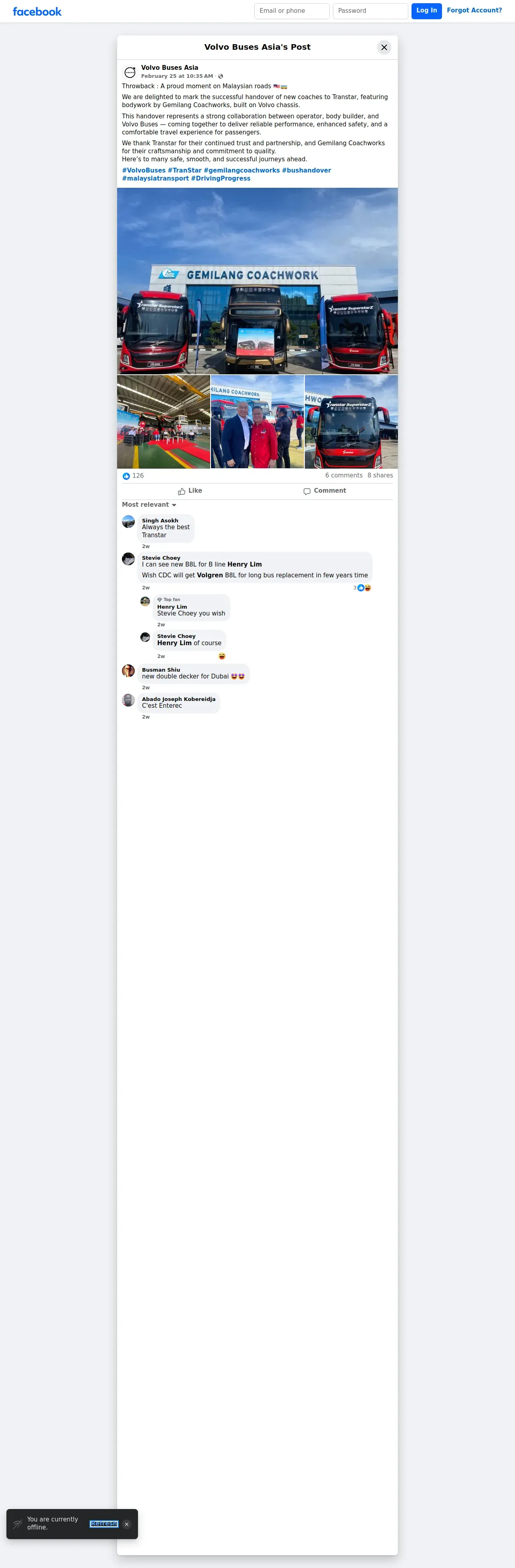Expand the Most relevant comment sort
The height and width of the screenshot is (1568, 515).
149,505
